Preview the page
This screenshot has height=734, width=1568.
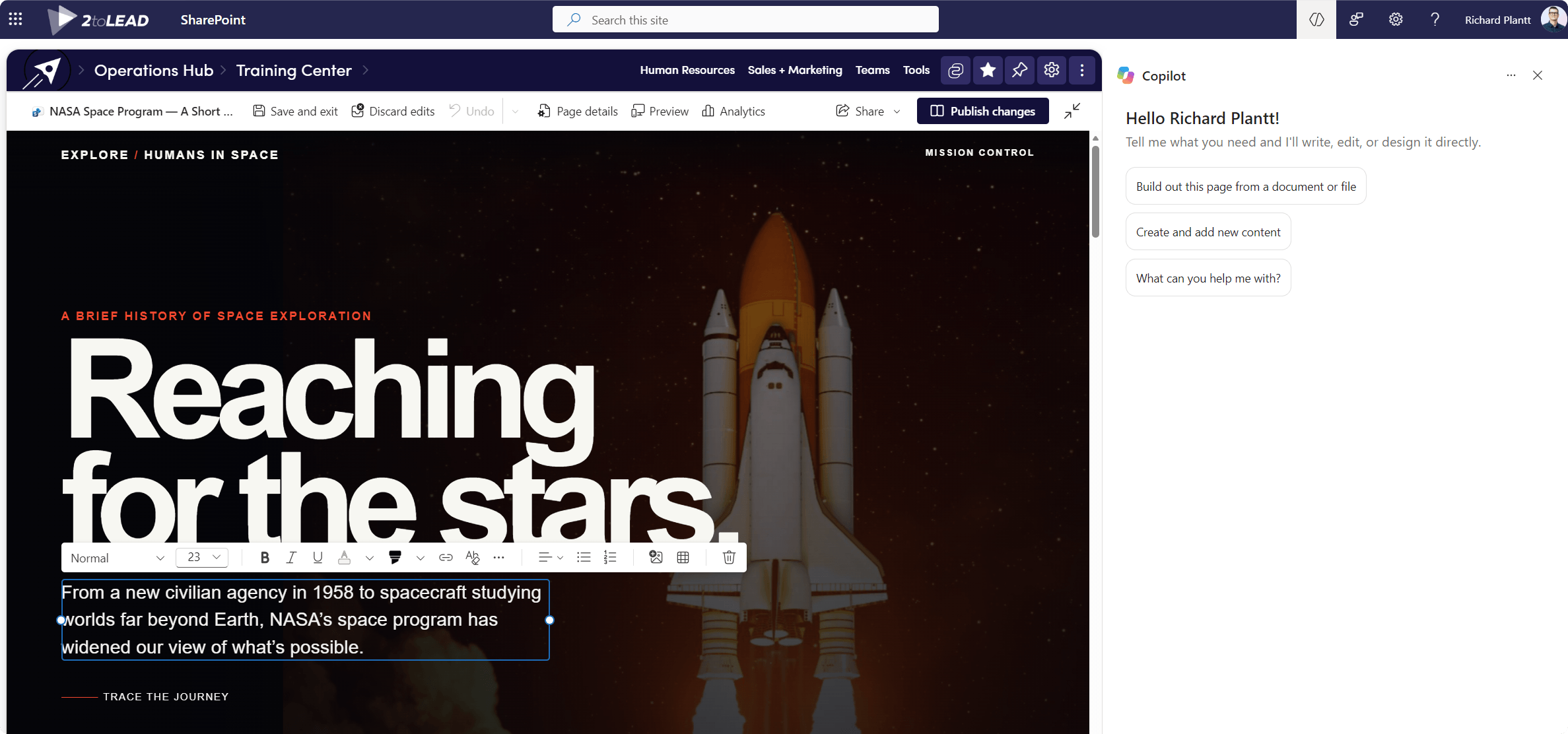click(660, 111)
